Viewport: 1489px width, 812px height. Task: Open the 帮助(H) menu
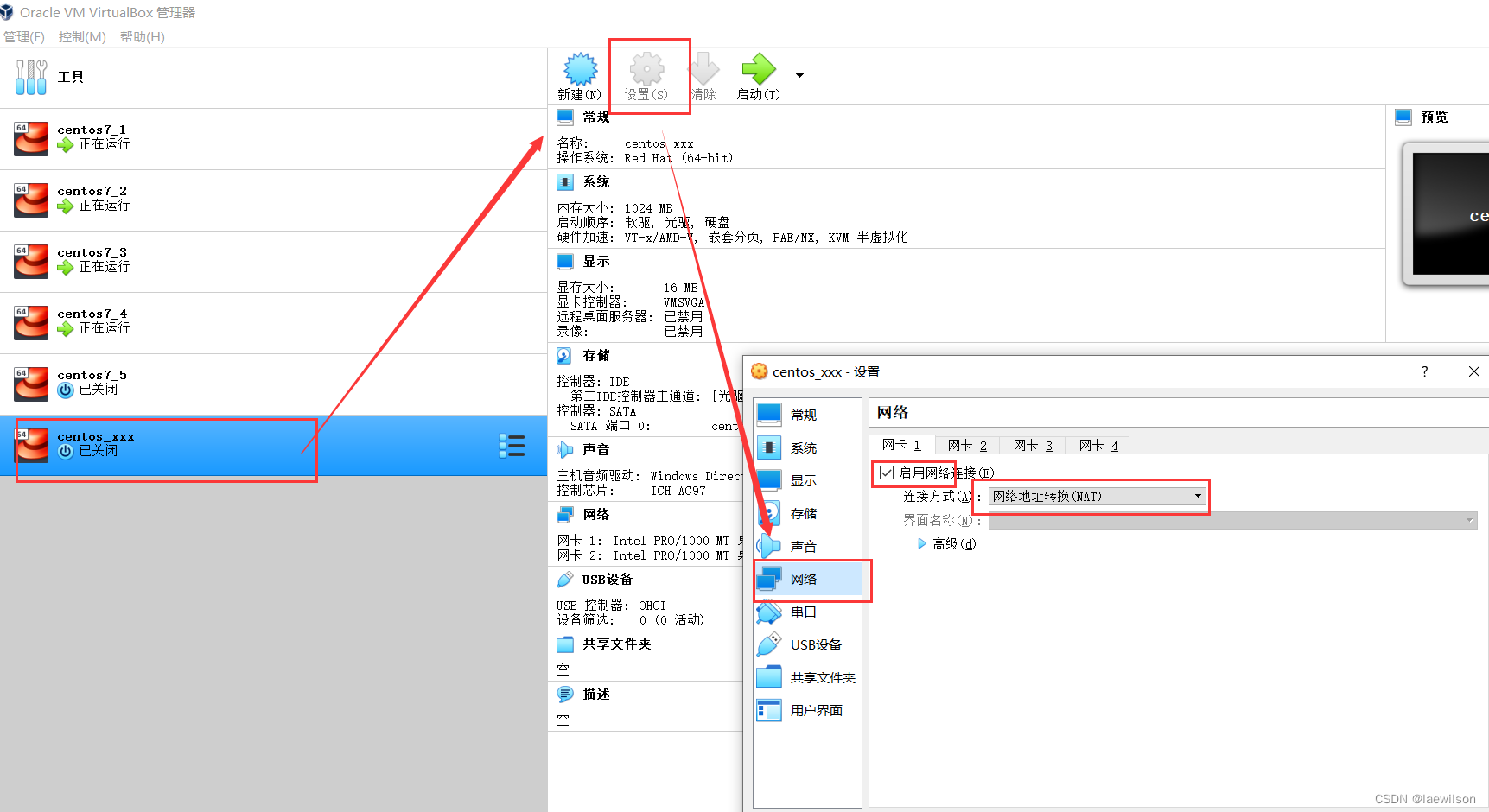[x=143, y=37]
